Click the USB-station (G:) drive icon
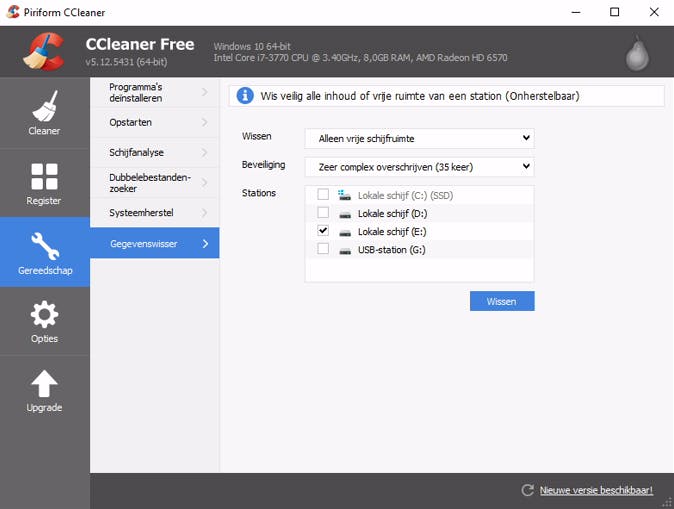674x509 pixels. (x=345, y=251)
